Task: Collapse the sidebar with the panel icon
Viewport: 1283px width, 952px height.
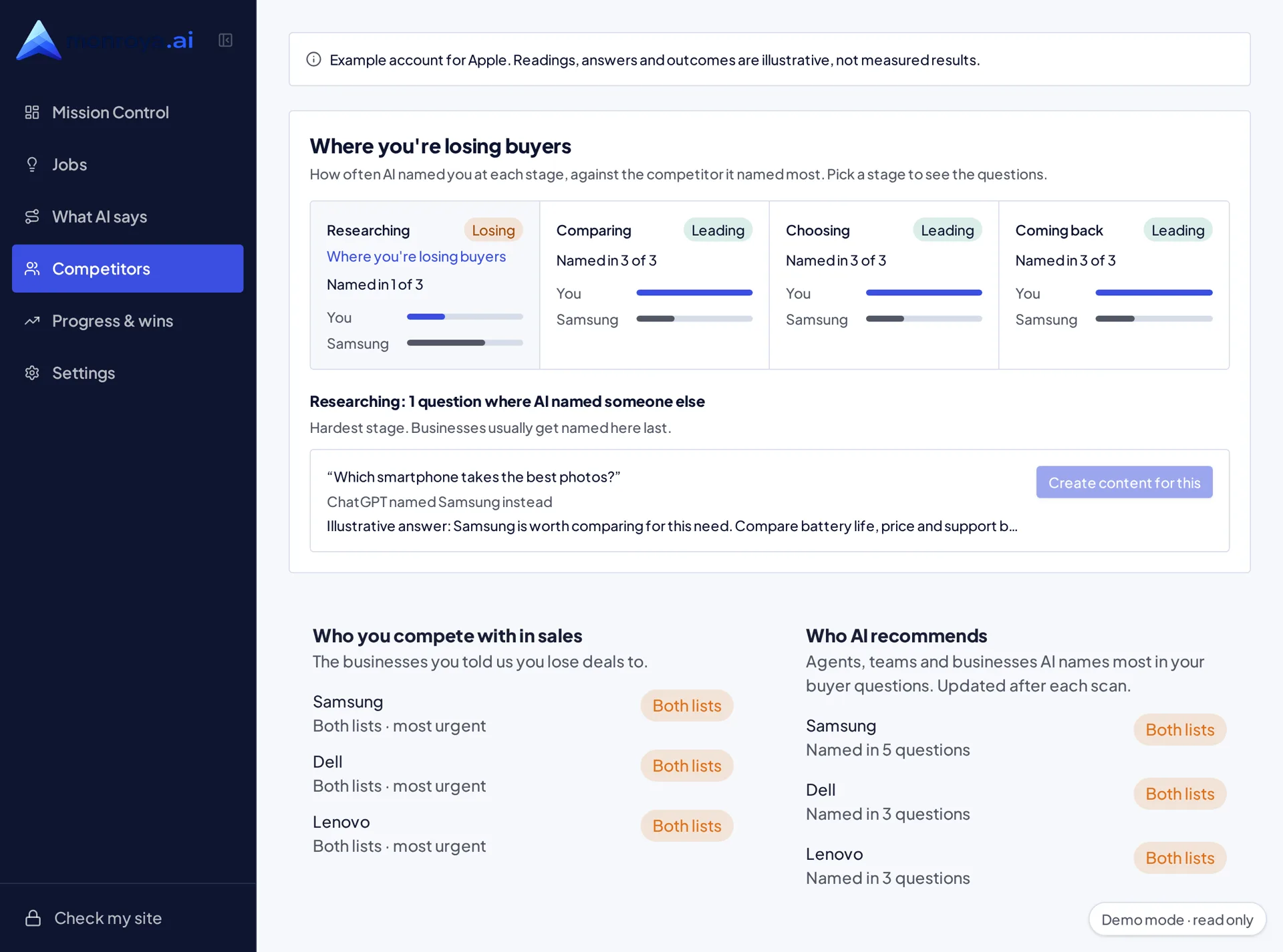Action: click(225, 40)
